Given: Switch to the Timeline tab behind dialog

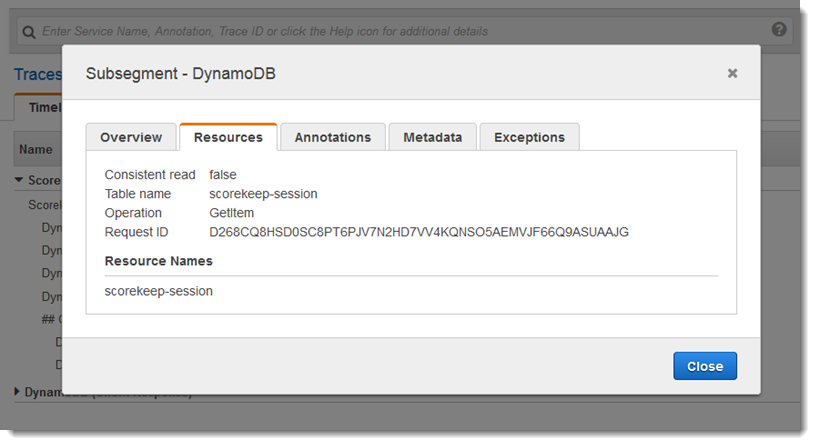Looking at the screenshot, I should click(x=40, y=107).
